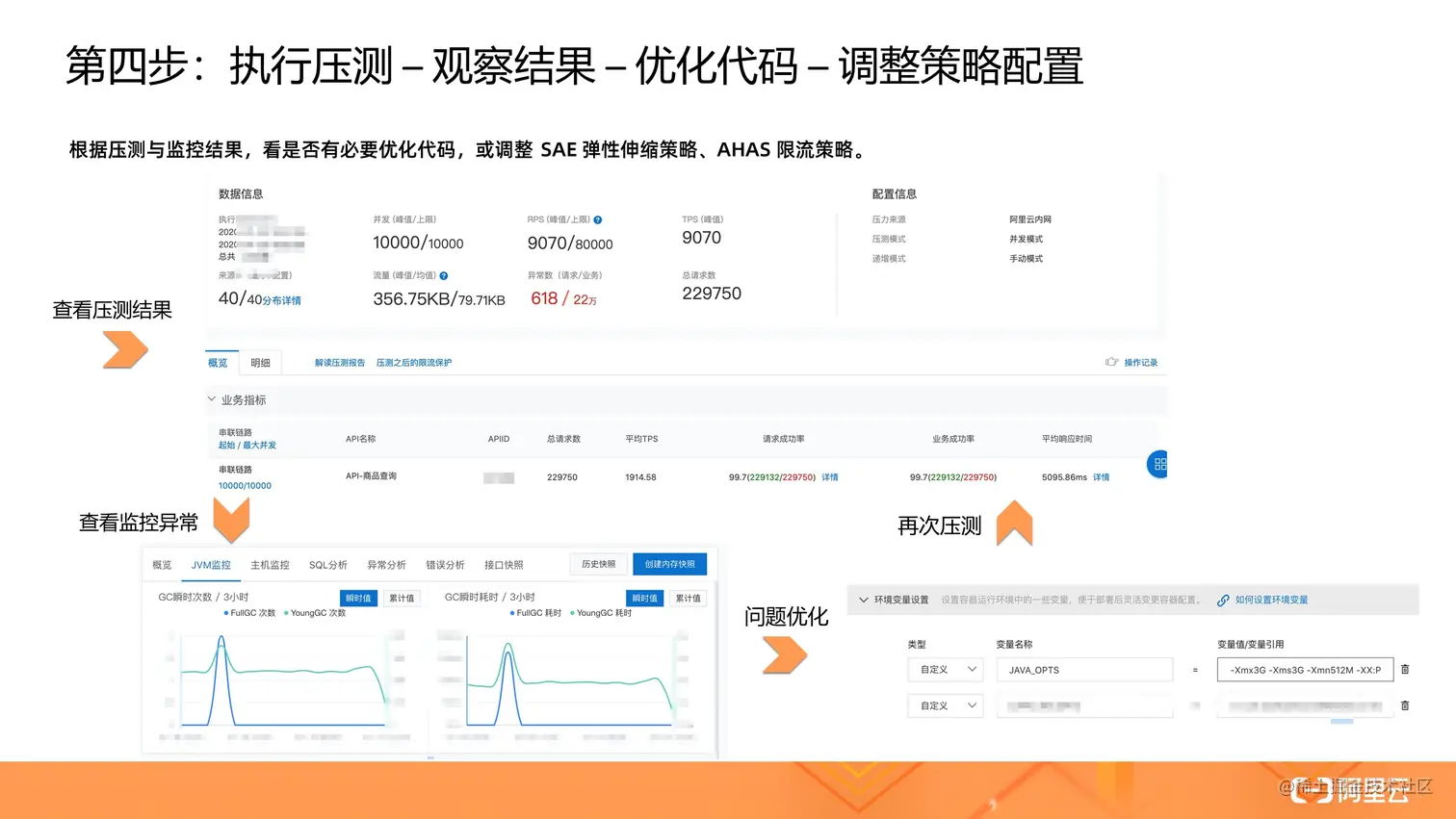
Task: Click the GC瞬时耗时 line chart
Action: (571, 679)
